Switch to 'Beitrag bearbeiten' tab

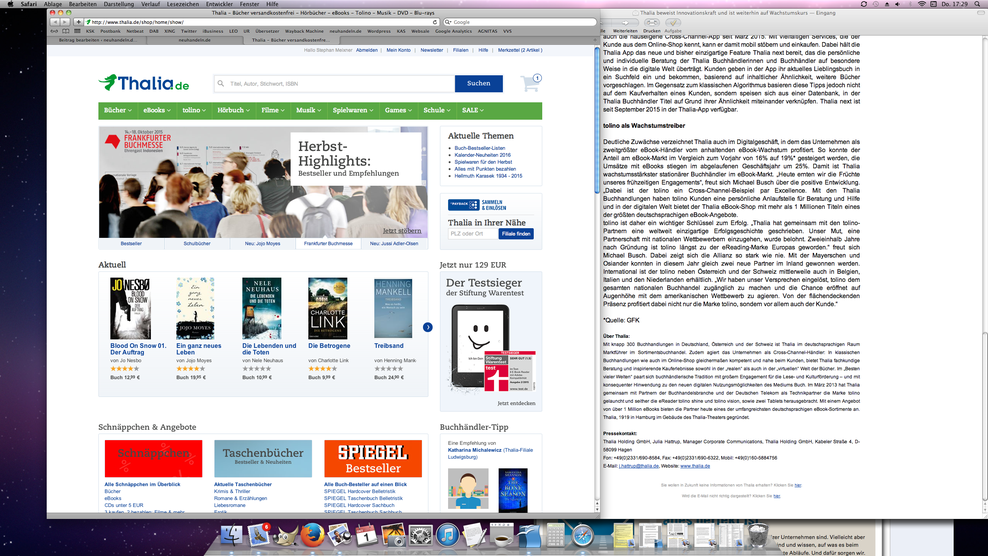(96, 40)
